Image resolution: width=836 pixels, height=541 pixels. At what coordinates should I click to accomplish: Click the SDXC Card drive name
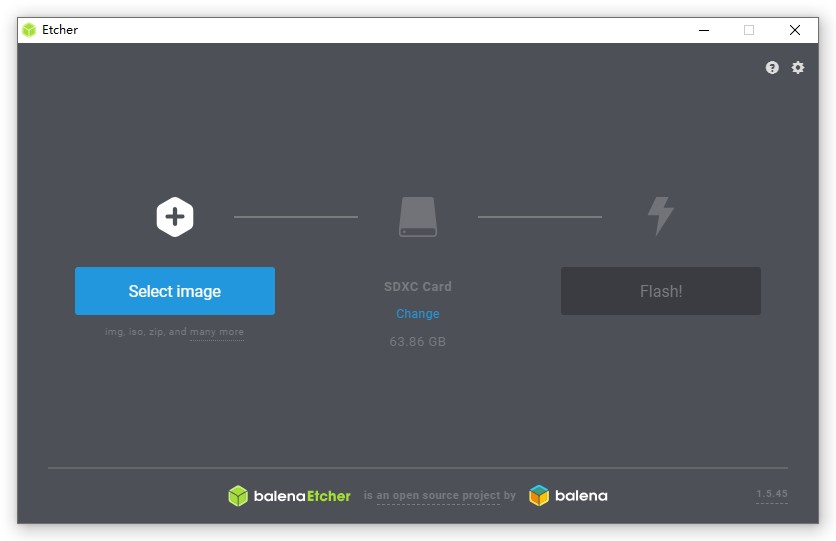click(x=417, y=286)
